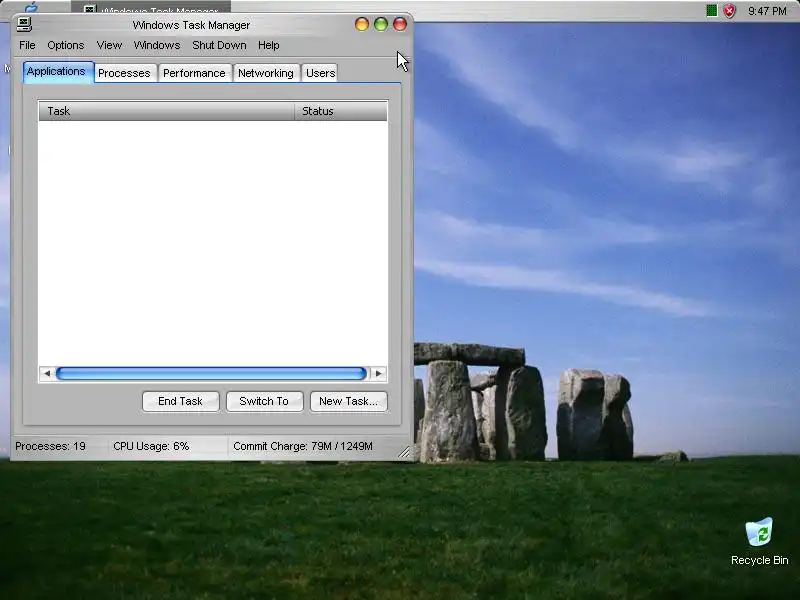Click the New Task... button
The width and height of the screenshot is (800, 600).
348,402
